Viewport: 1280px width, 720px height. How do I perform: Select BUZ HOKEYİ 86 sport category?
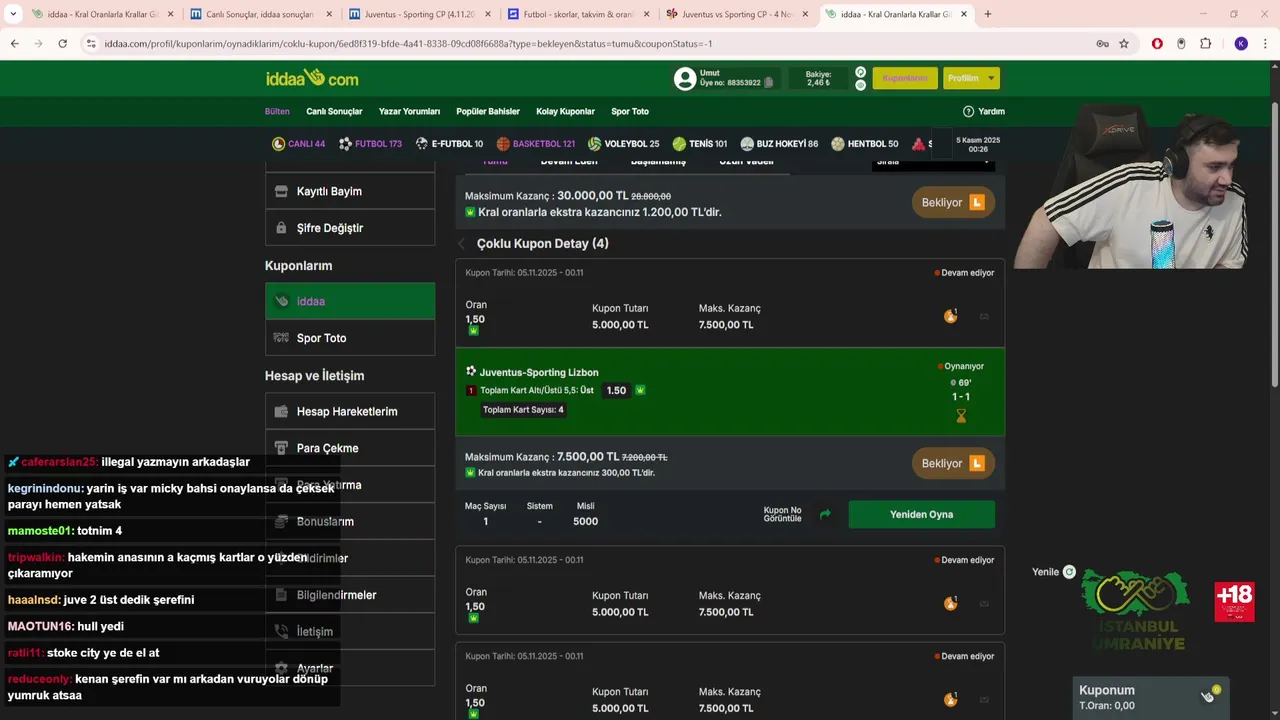pos(779,144)
